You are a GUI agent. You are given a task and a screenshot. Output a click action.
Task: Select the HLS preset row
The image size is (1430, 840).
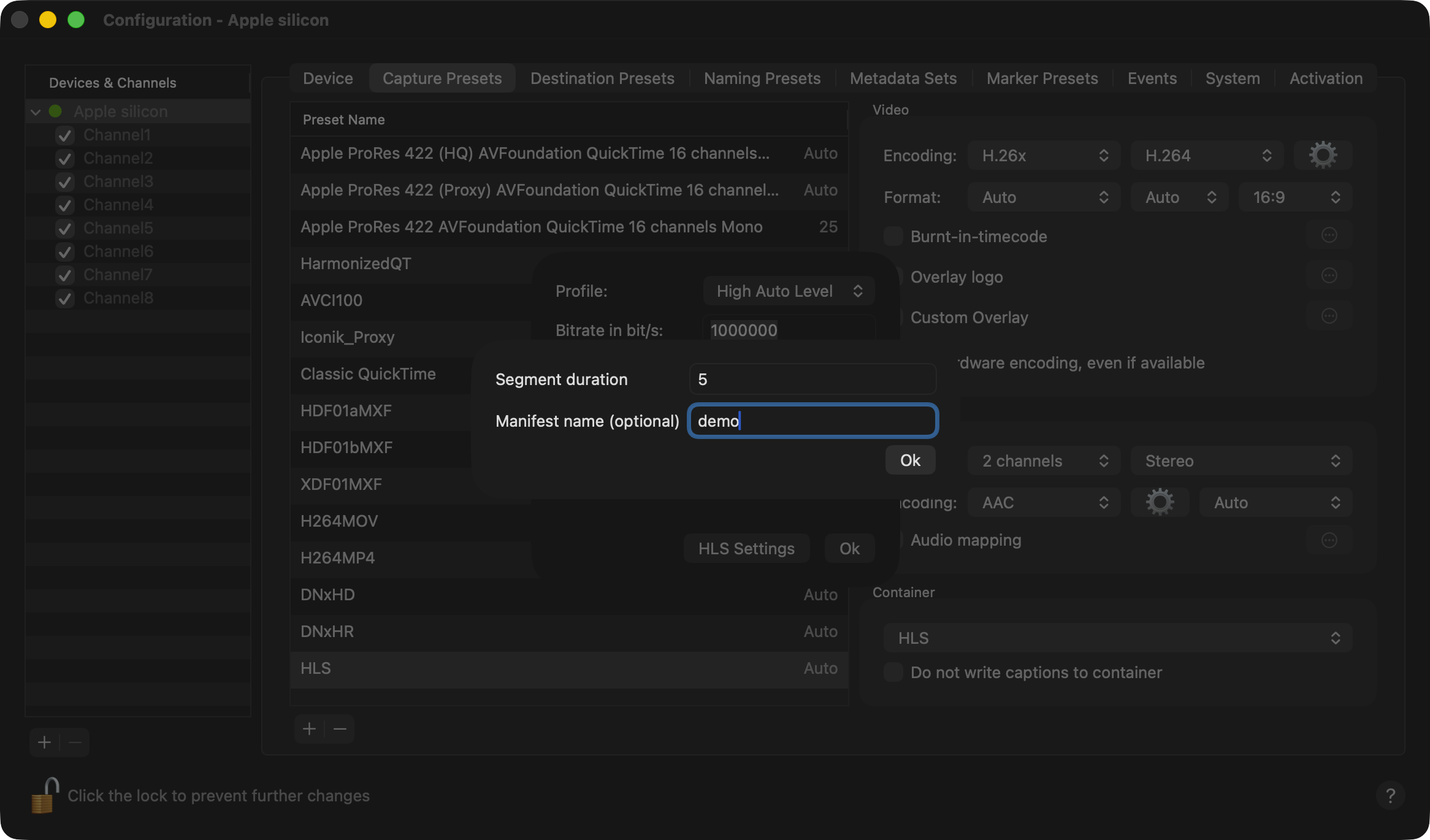tap(569, 668)
